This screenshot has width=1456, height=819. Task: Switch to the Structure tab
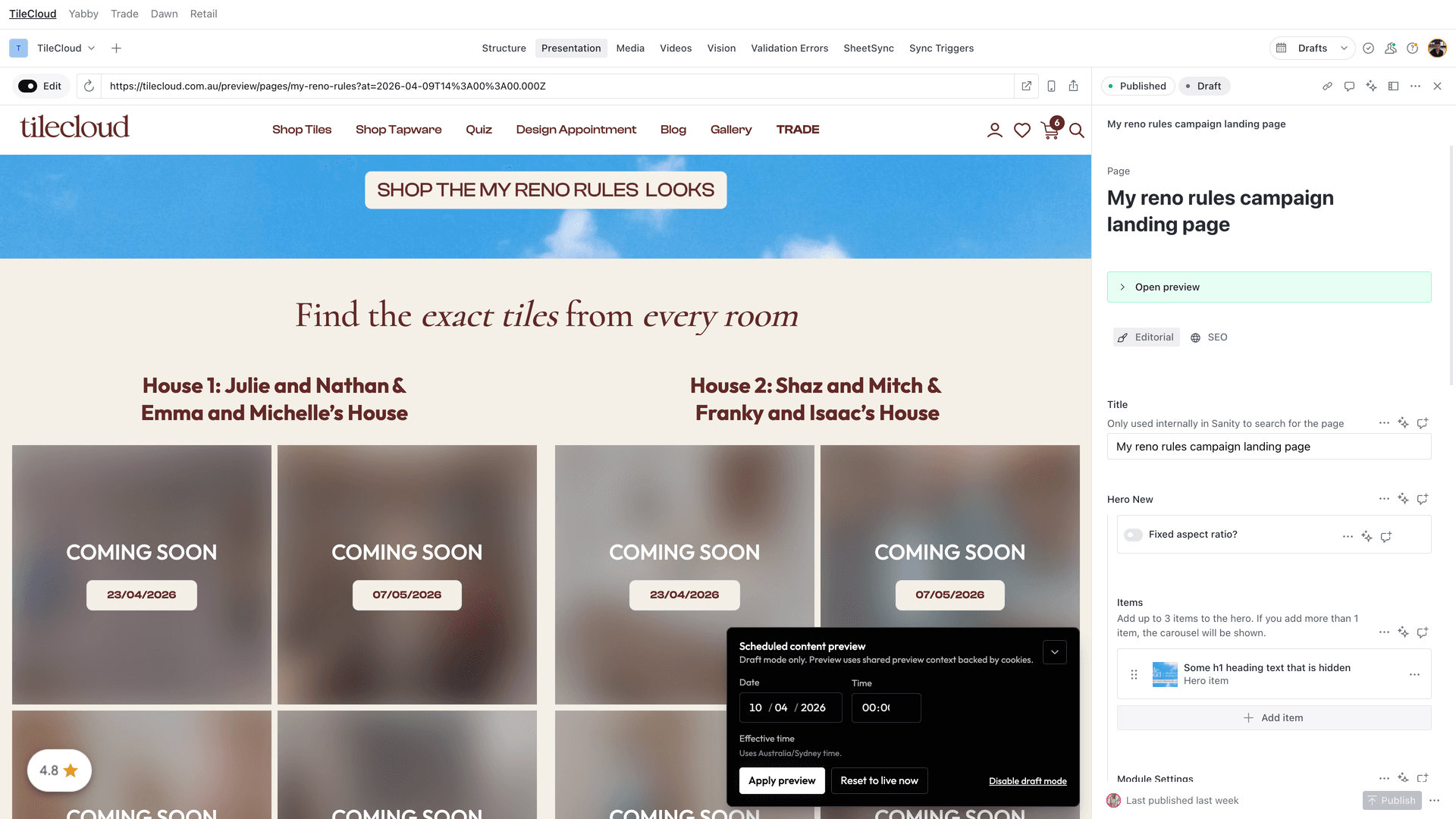click(x=504, y=49)
